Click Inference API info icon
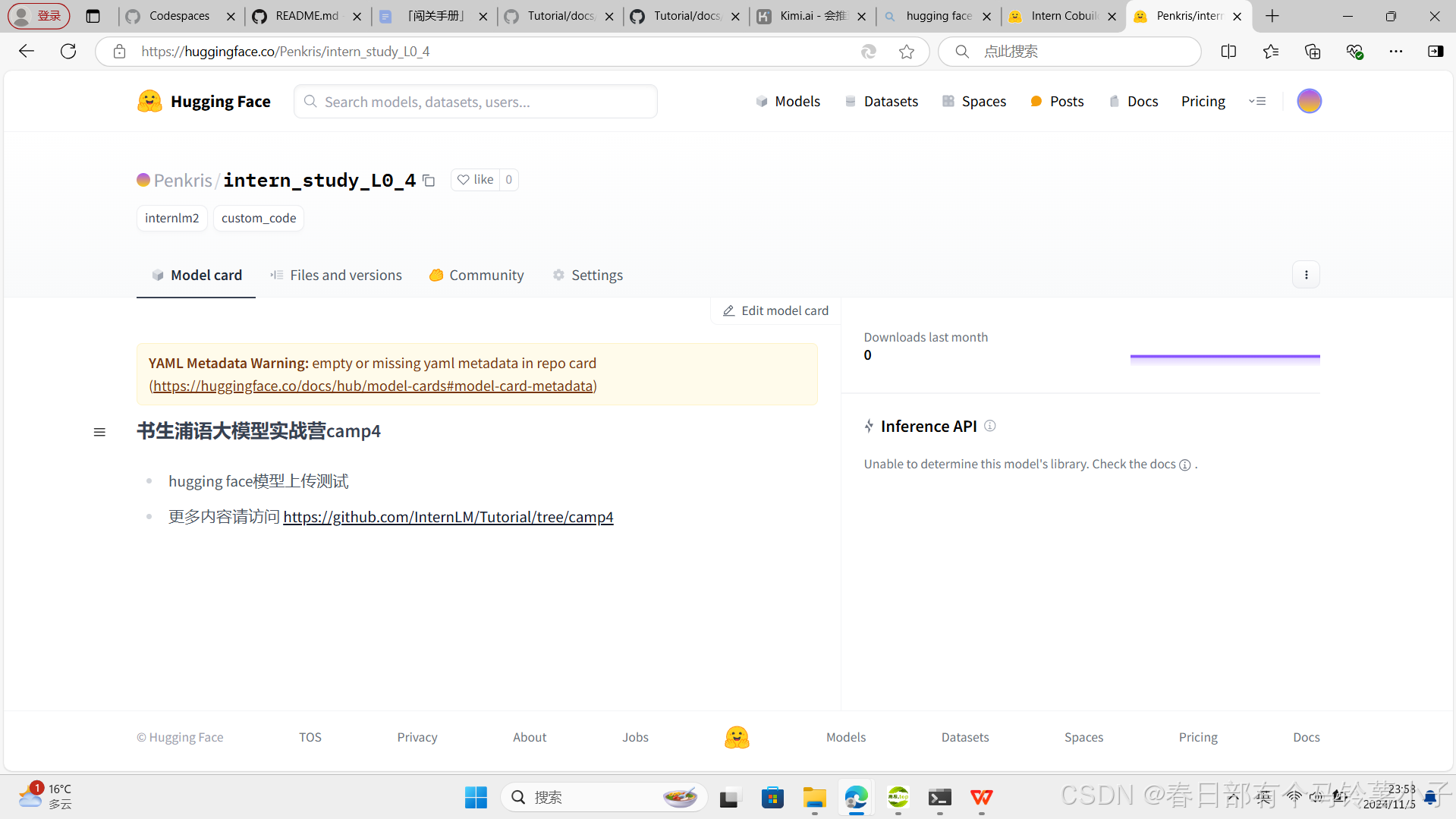 pyautogui.click(x=990, y=426)
